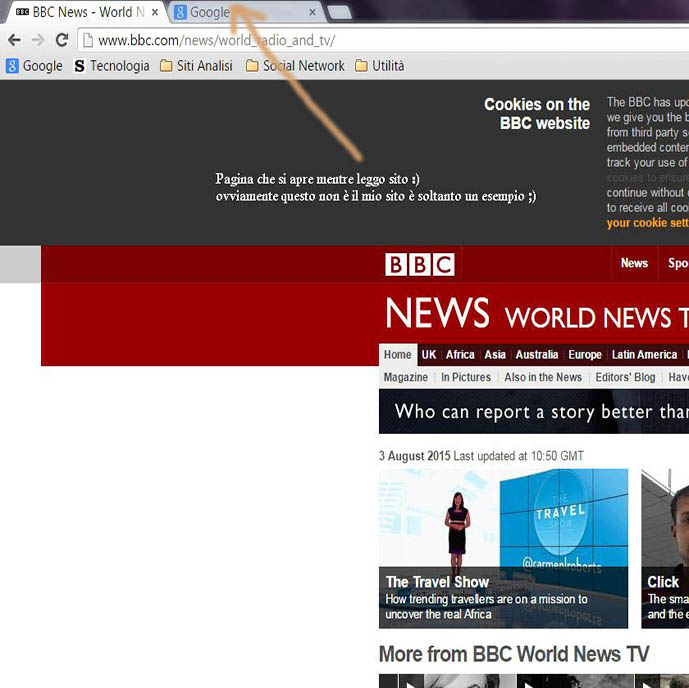The width and height of the screenshot is (689, 688).
Task: Click the 'your cookie settings' link
Action: 648,223
